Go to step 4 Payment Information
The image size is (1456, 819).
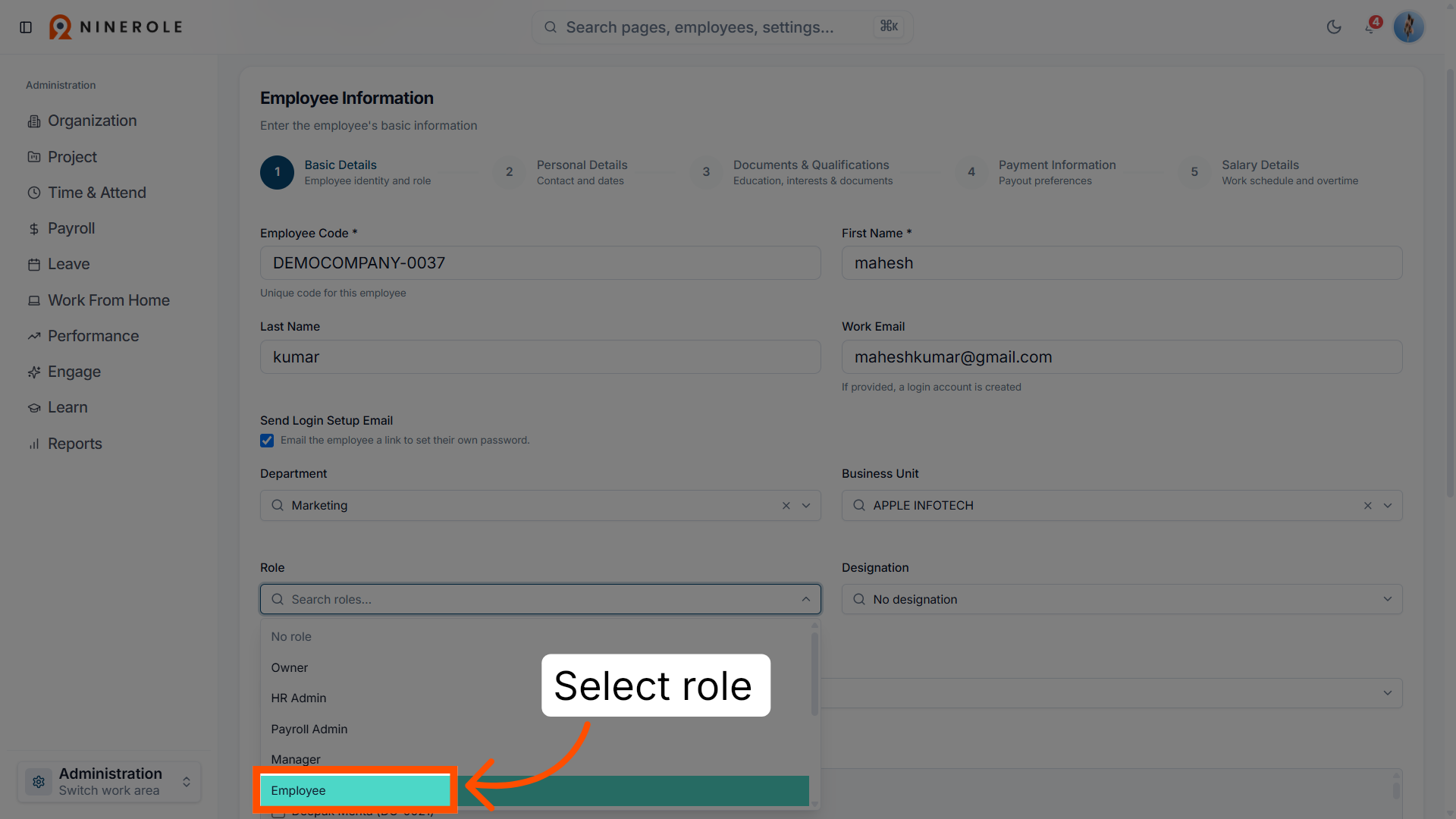click(x=1036, y=172)
